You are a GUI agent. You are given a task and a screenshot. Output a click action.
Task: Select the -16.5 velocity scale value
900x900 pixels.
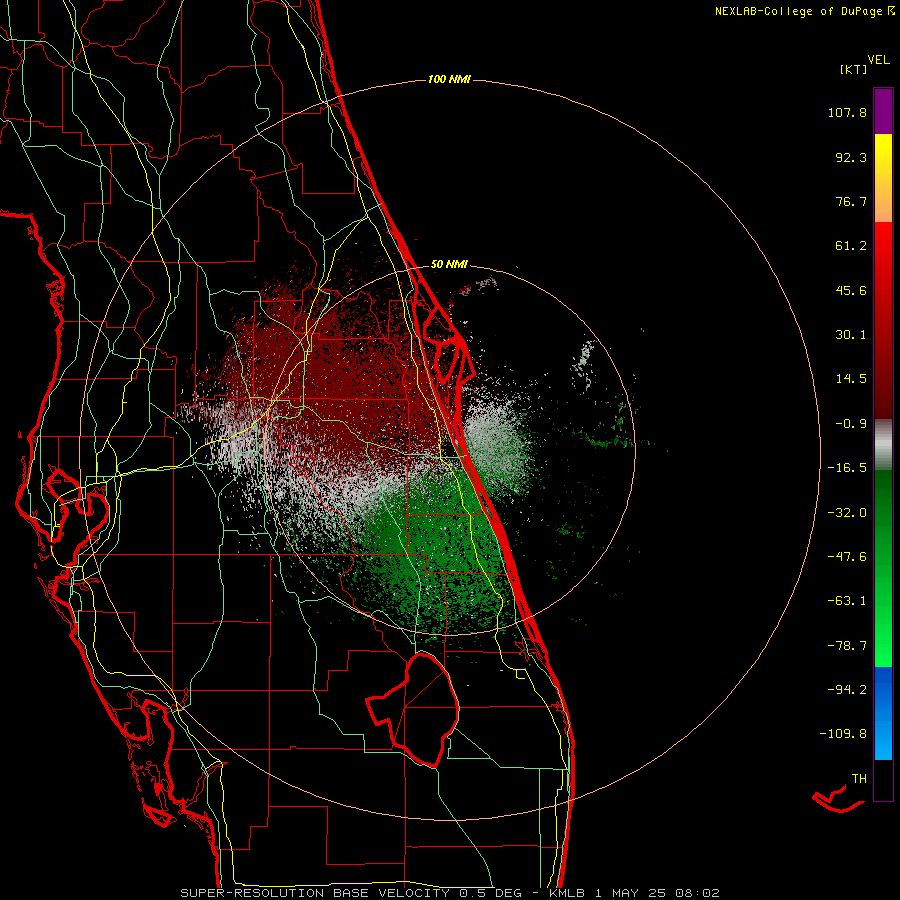point(847,468)
